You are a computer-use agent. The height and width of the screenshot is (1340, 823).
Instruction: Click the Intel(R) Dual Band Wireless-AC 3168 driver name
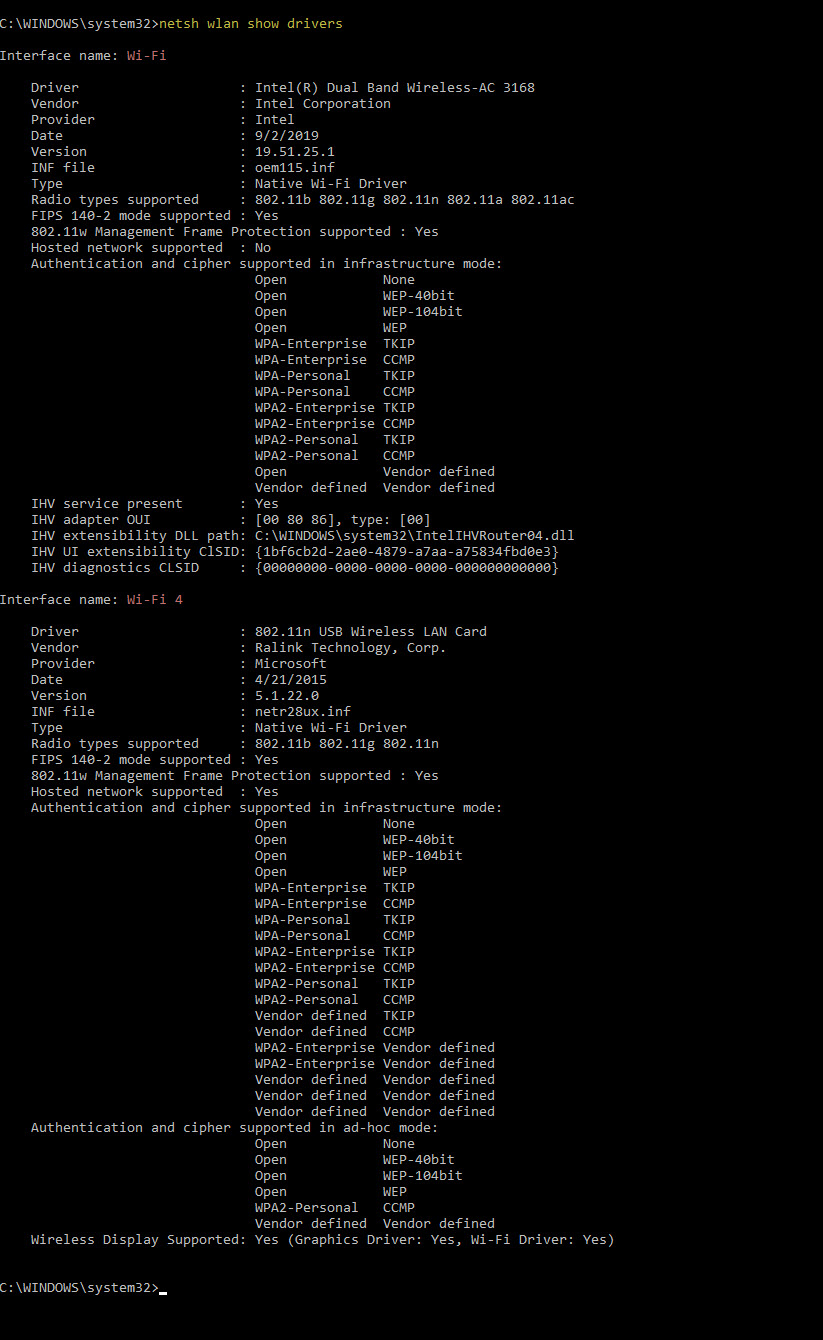pyautogui.click(x=394, y=87)
